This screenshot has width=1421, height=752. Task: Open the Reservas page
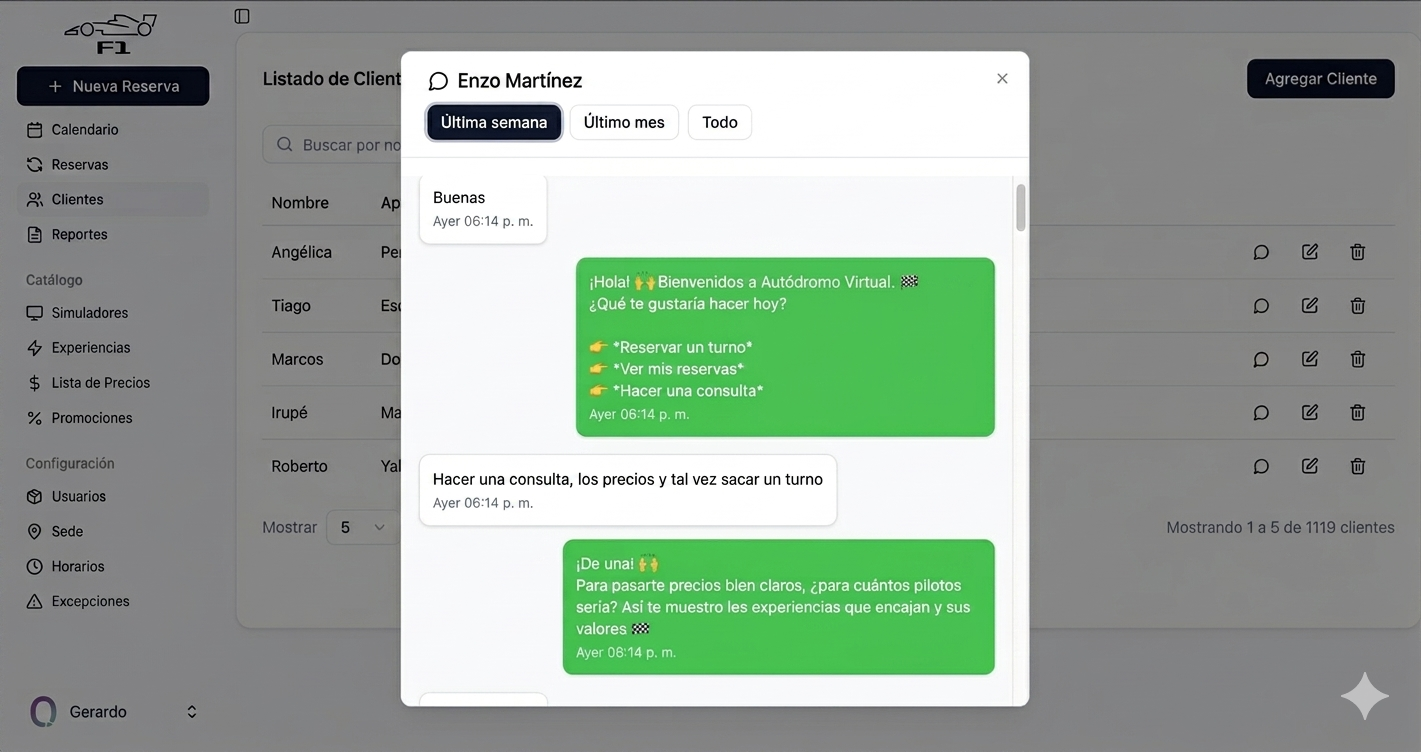point(113,165)
